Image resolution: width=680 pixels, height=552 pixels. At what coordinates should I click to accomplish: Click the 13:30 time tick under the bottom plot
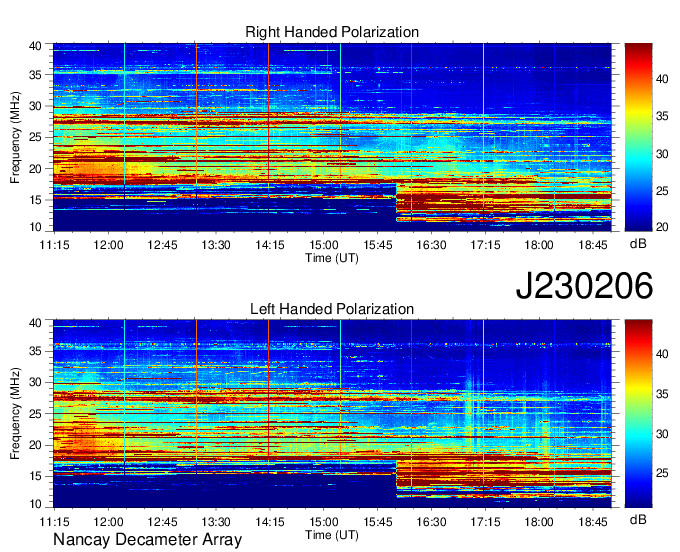click(216, 522)
